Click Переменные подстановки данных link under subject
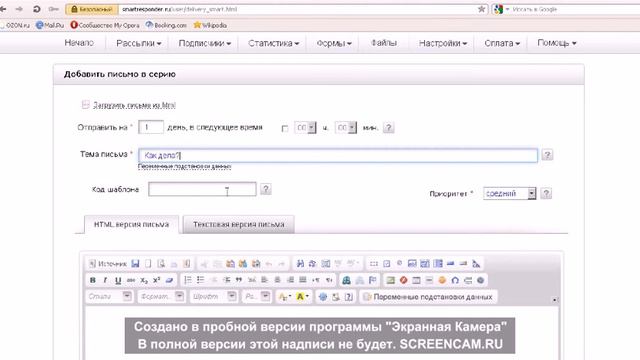The height and width of the screenshot is (360, 640). (x=184, y=167)
